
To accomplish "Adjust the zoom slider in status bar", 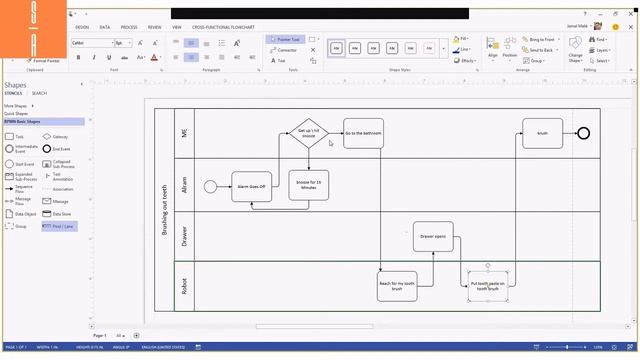I will coord(567,347).
